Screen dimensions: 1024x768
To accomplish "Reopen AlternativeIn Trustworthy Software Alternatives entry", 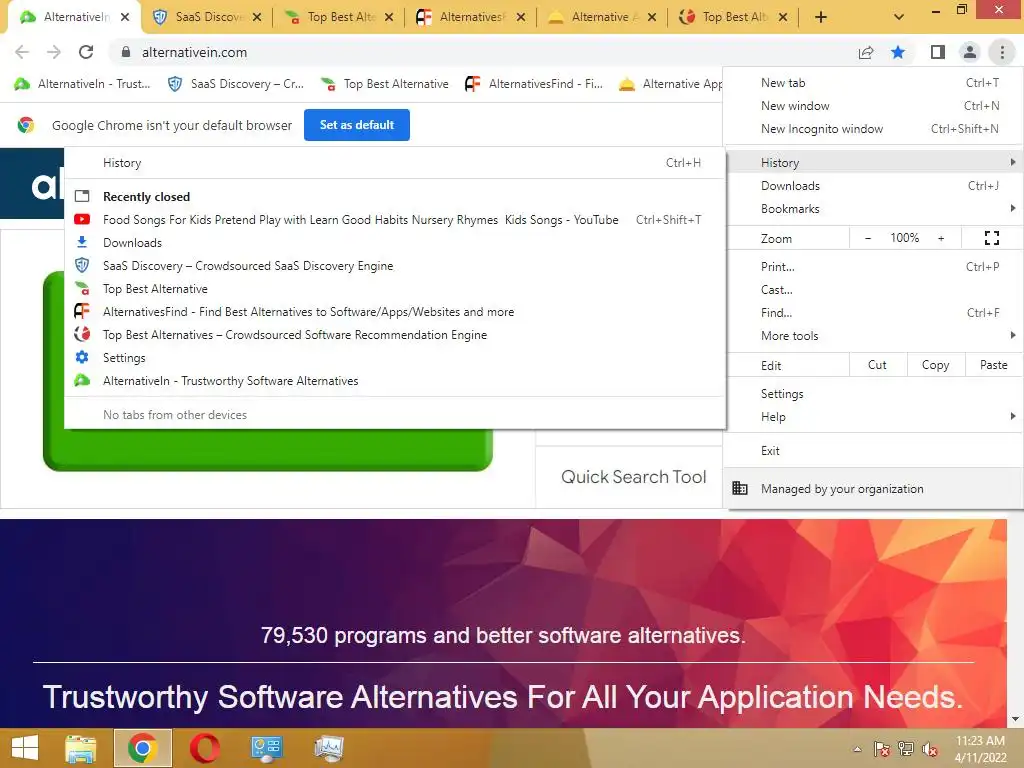I will point(395,381).
